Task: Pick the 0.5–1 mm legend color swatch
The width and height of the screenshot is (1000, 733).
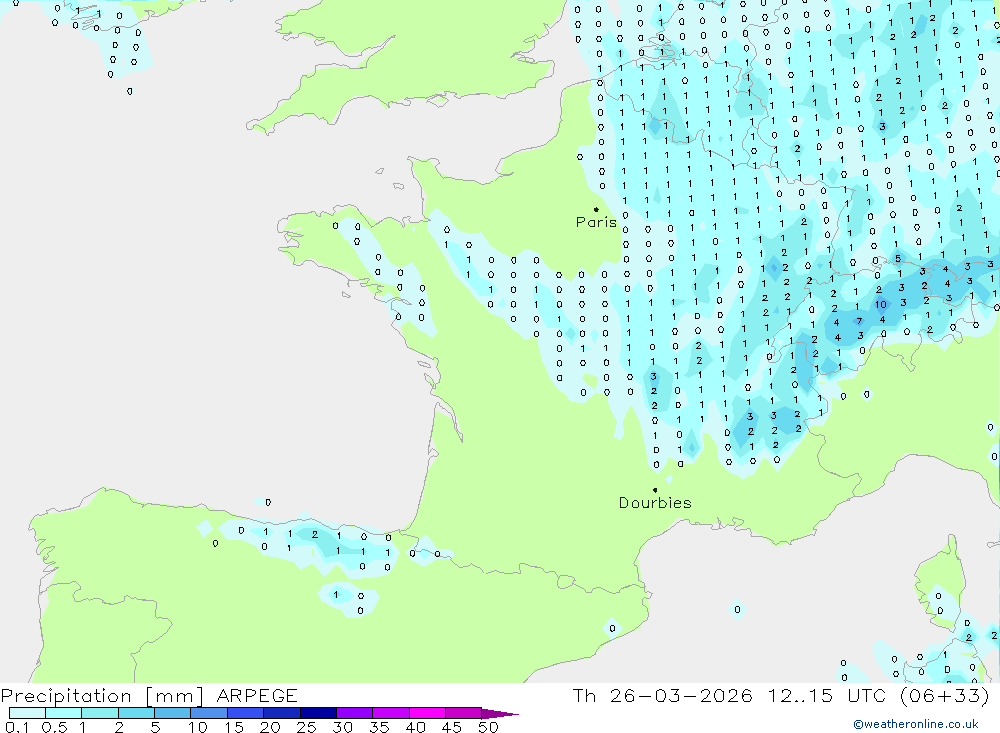Action: [x=63, y=713]
